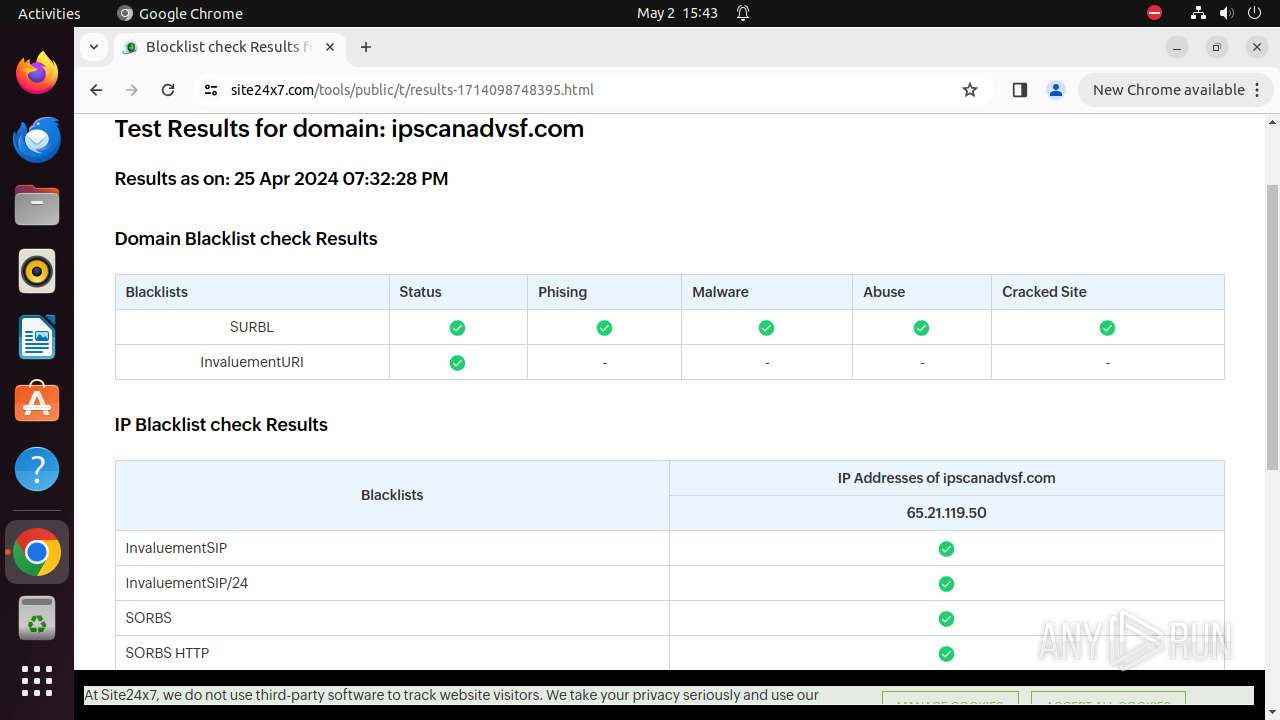
Task: Select Blocklist check Results tab
Action: tap(230, 47)
